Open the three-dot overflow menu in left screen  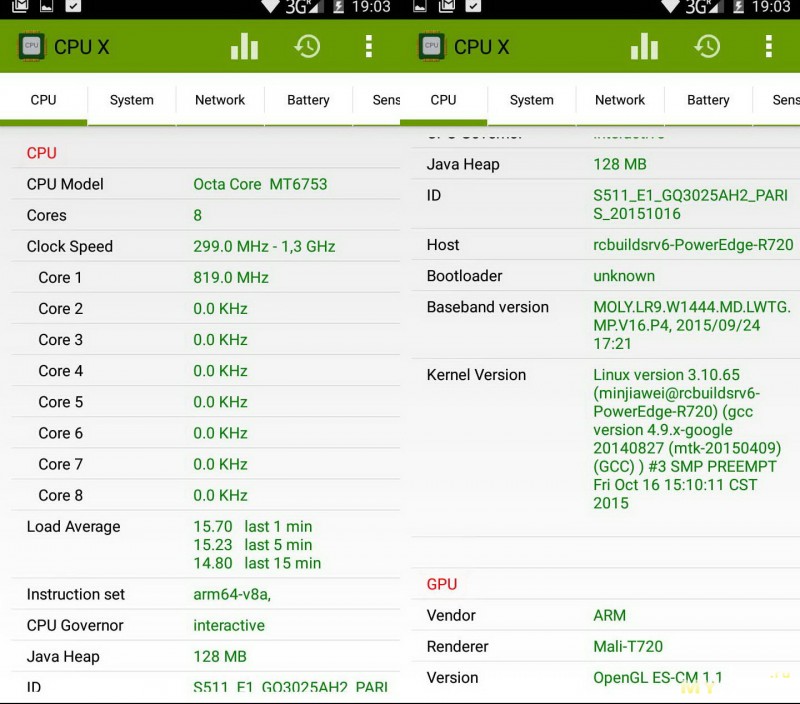pyautogui.click(x=368, y=46)
